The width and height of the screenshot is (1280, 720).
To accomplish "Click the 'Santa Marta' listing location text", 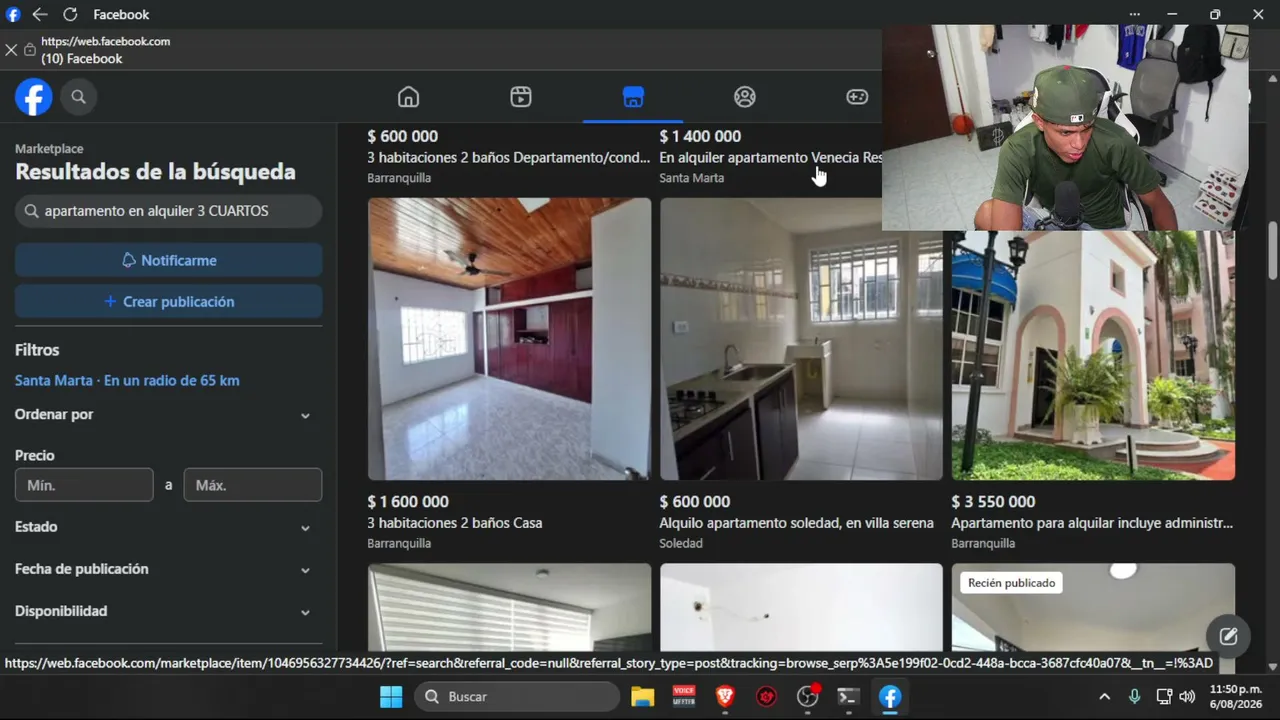I will pyautogui.click(x=692, y=178).
